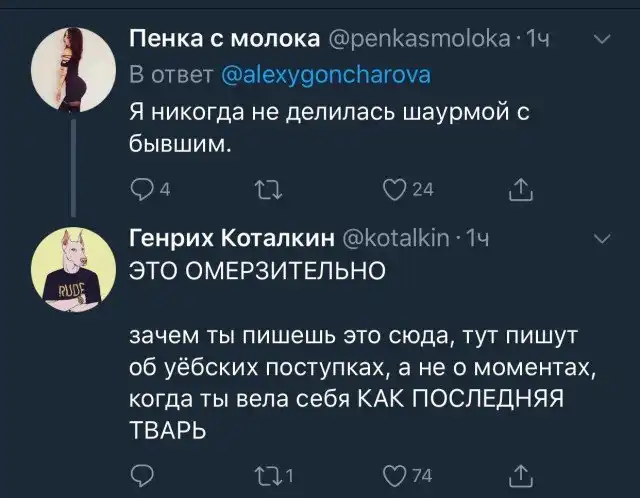Click the Пенка с молока display name
This screenshot has width=640, height=498.
[x=224, y=41]
